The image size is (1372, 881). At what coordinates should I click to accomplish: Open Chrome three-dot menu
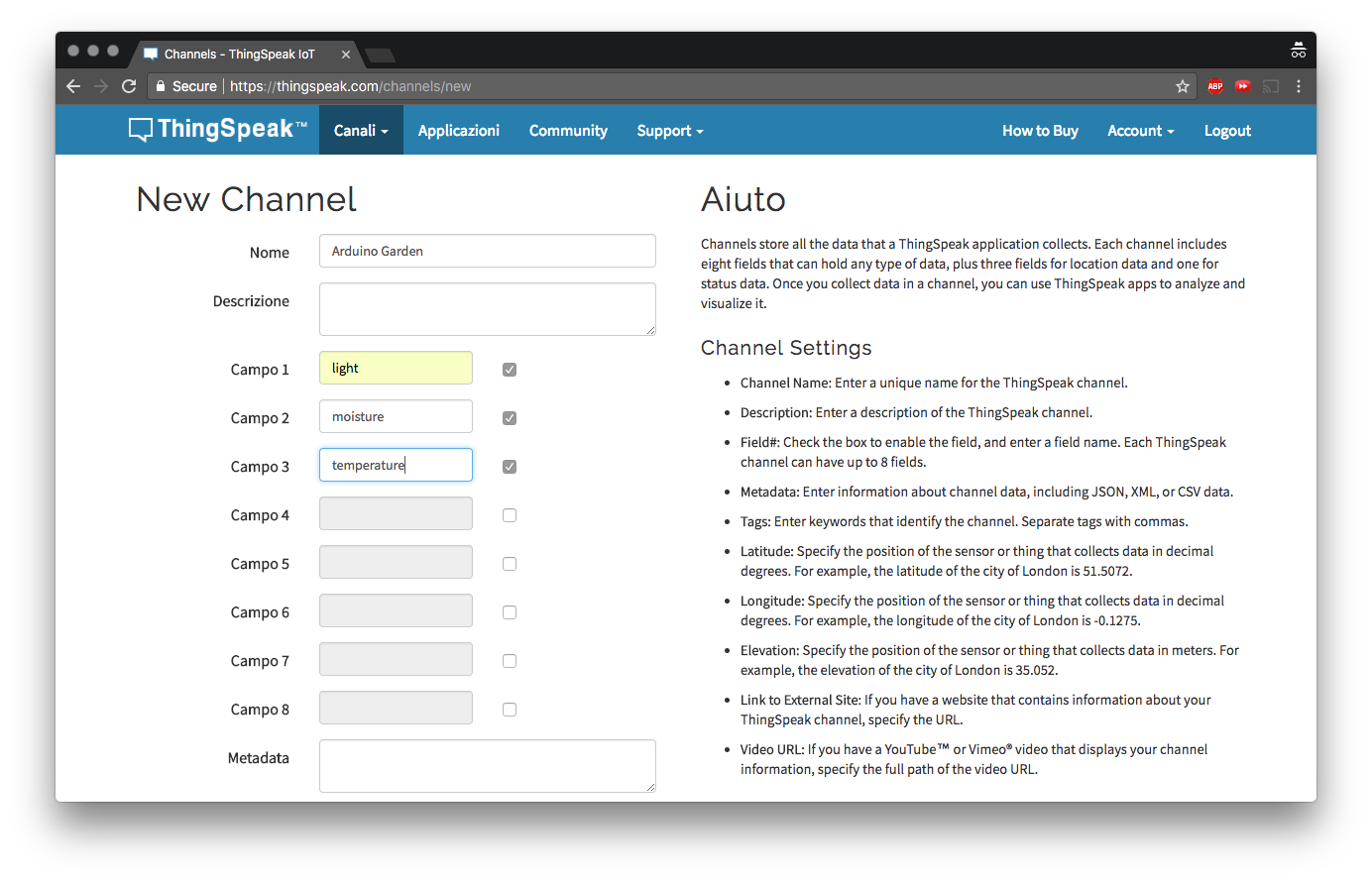click(1299, 86)
